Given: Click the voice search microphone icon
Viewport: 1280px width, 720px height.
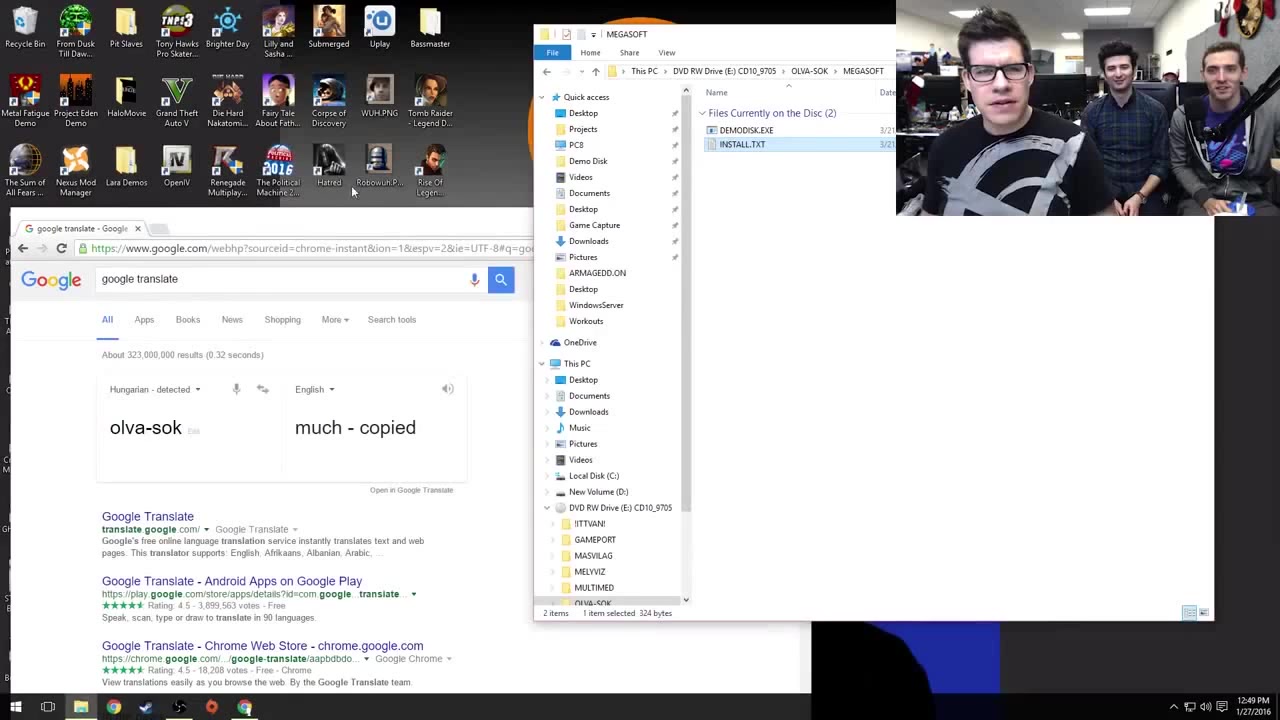Looking at the screenshot, I should 475,280.
